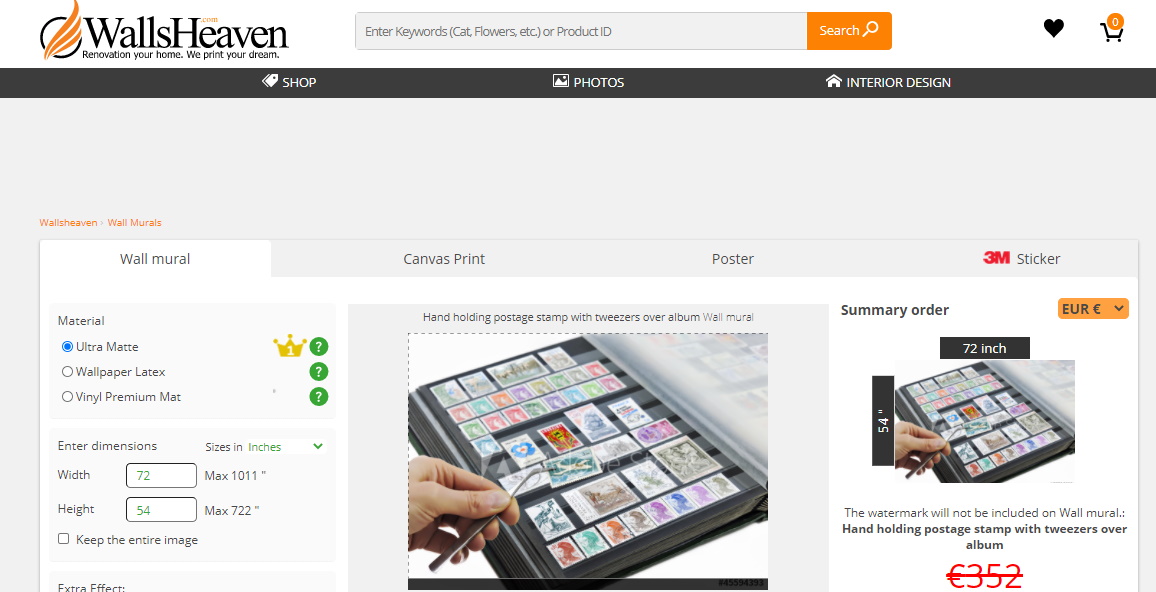Open the SHOP menu with tag icon
The width and height of the screenshot is (1156, 592).
pos(289,82)
